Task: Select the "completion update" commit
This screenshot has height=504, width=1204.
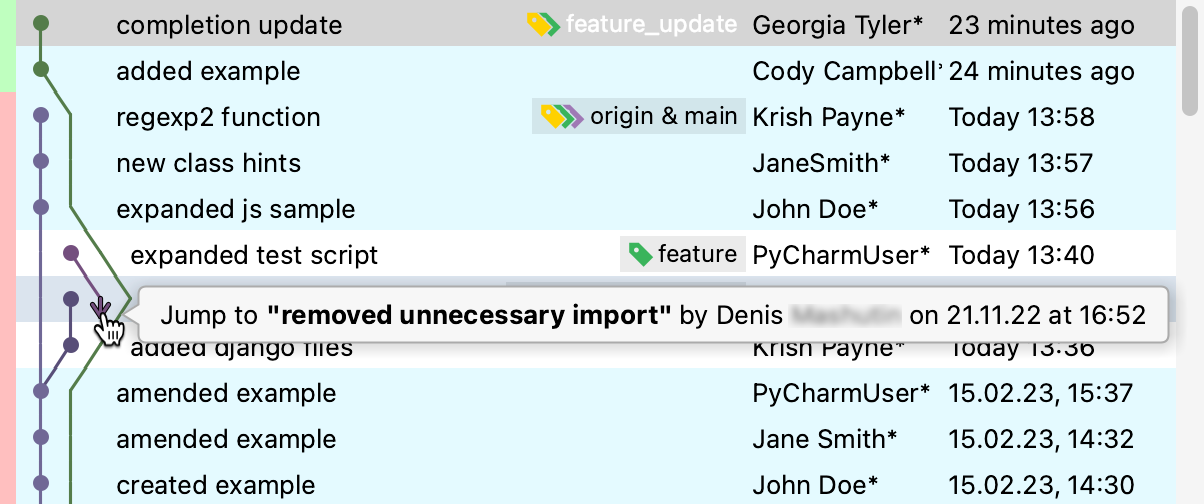Action: [229, 25]
